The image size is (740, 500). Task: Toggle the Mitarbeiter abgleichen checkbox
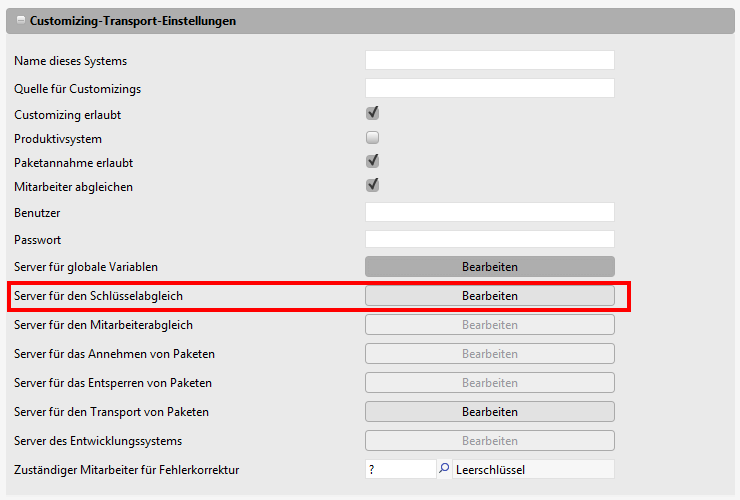point(372,185)
